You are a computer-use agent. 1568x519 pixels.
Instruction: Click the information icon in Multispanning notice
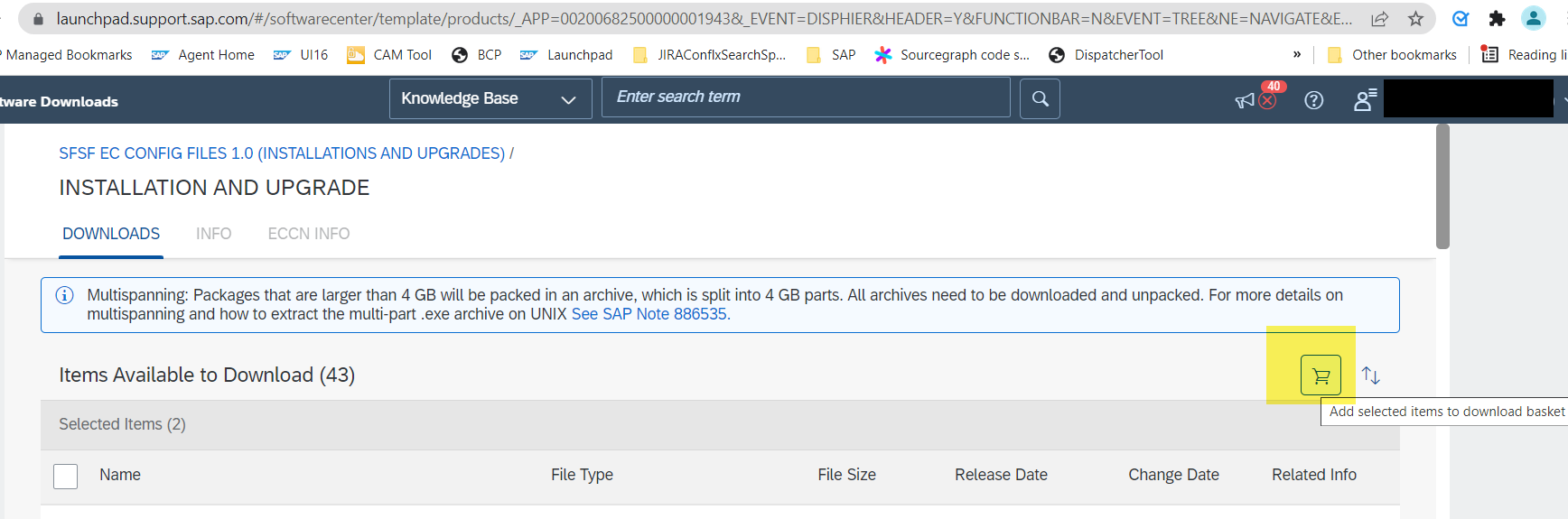coord(65,295)
